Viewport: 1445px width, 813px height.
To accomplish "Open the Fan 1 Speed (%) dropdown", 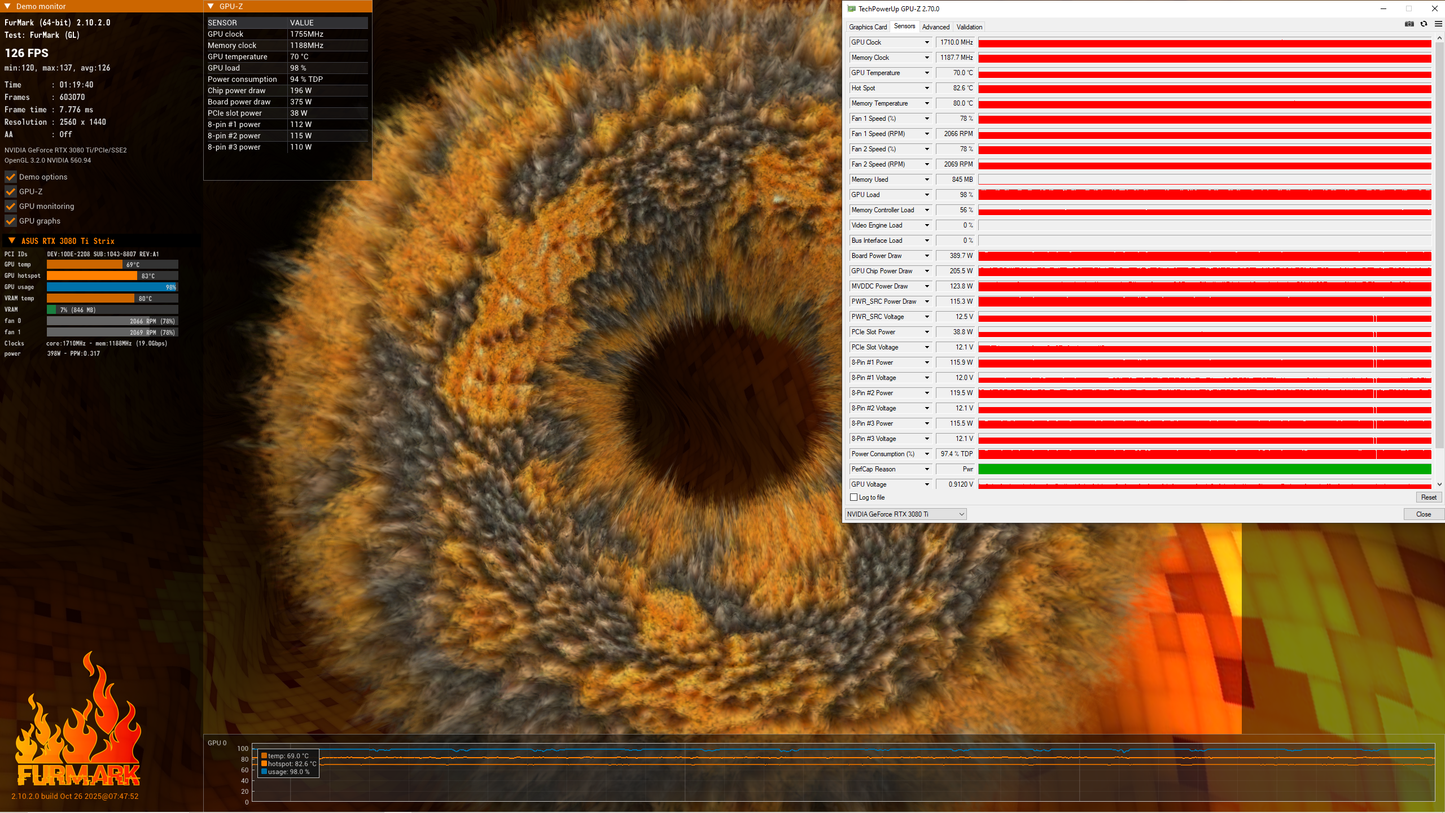I will click(x=927, y=119).
